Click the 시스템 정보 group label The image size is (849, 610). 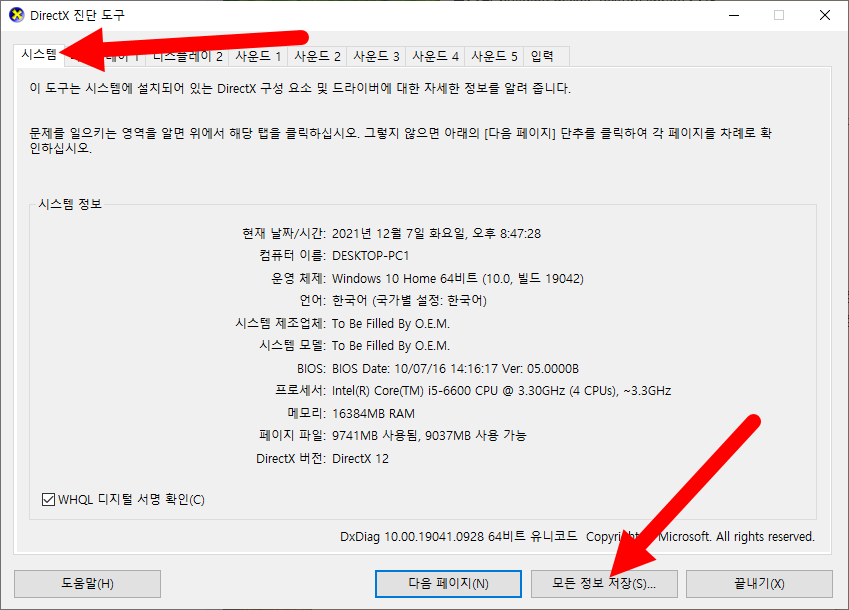pos(70,204)
